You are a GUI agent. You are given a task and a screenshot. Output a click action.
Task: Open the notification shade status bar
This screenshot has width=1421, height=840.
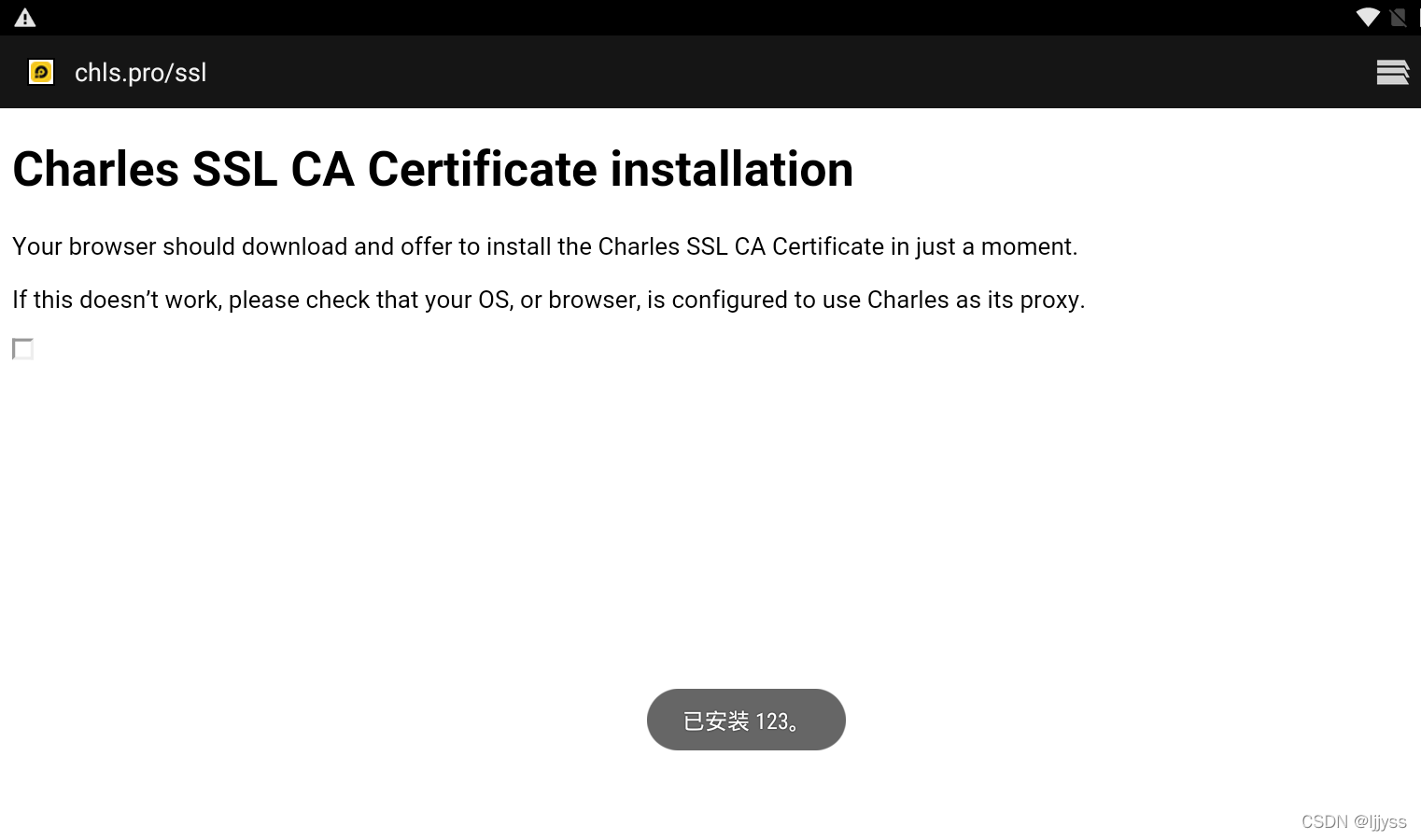coord(710,16)
